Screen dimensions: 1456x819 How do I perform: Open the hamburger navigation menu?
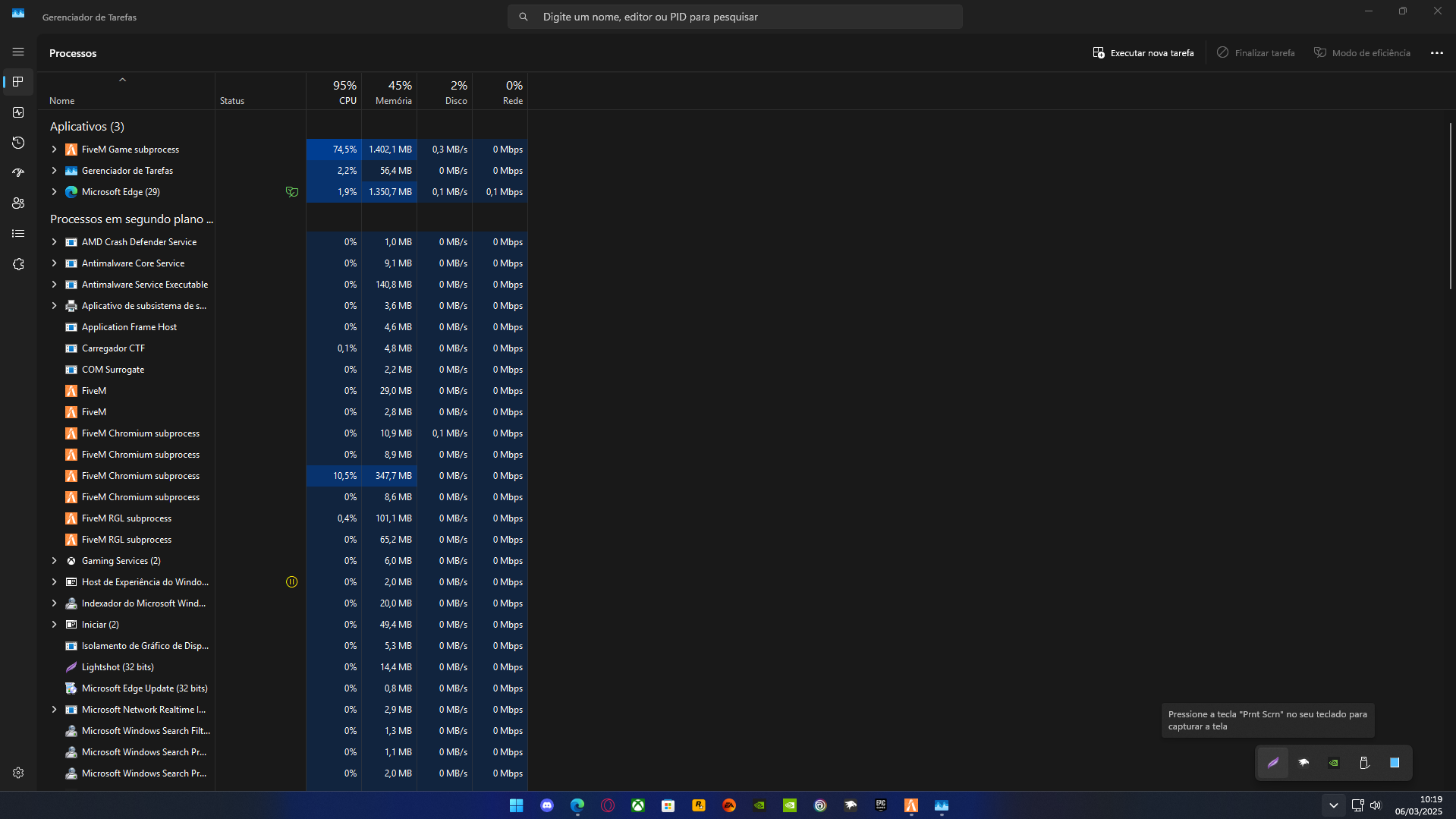pyautogui.click(x=18, y=52)
